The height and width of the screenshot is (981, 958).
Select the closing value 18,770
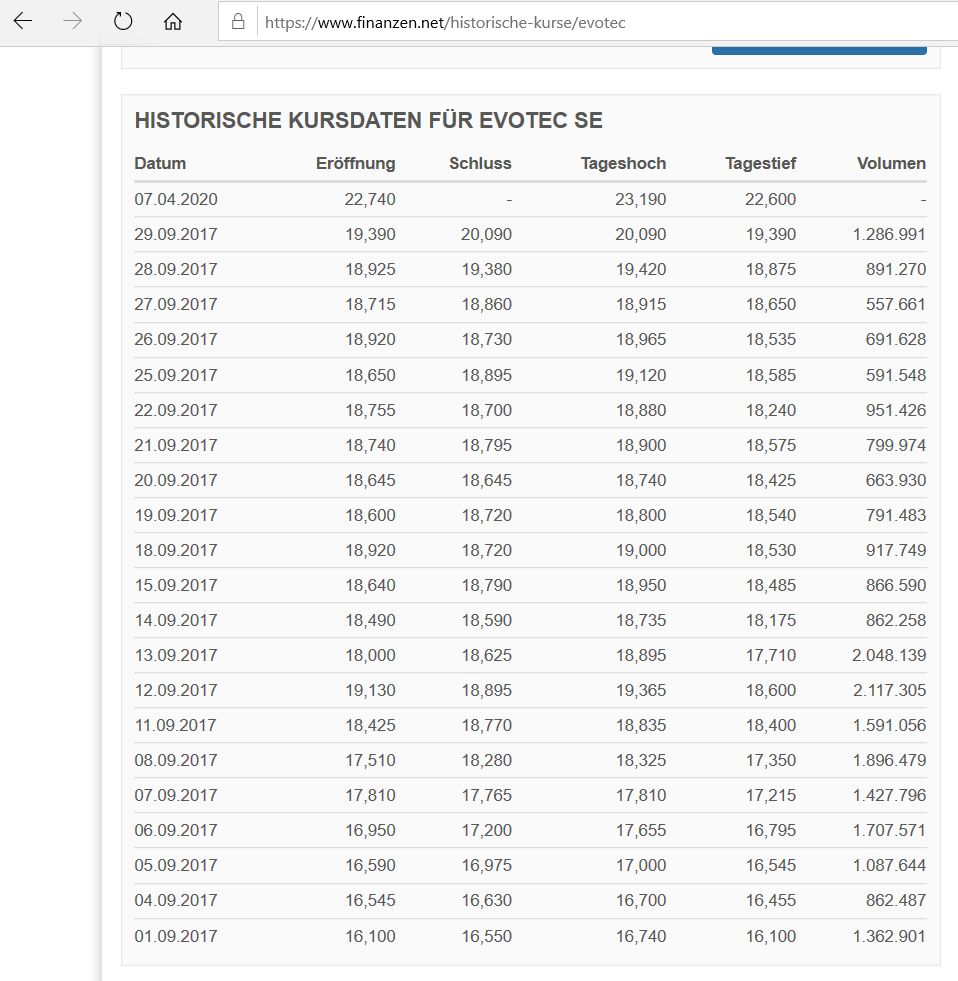486,725
